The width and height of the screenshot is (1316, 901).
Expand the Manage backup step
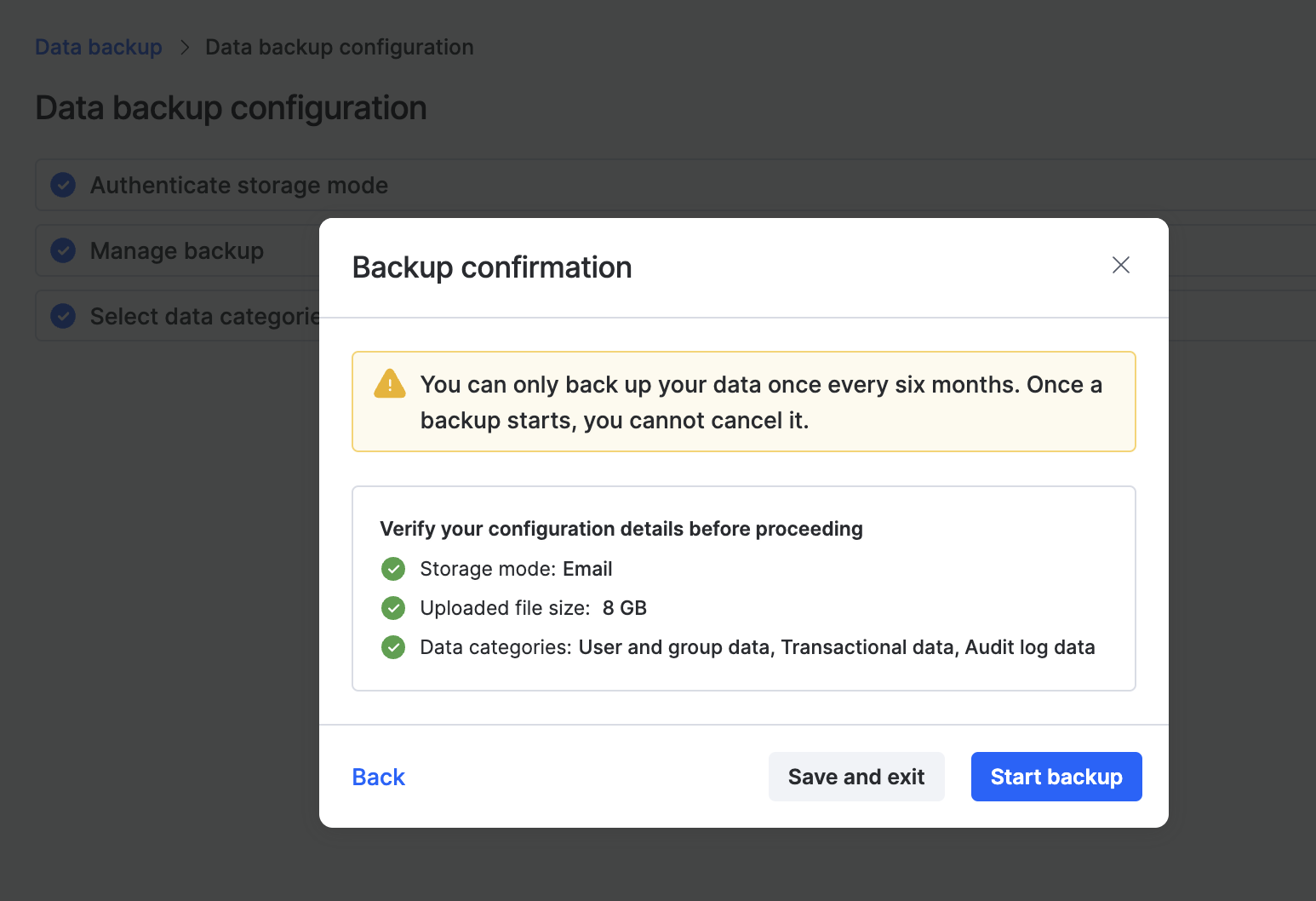coord(177,250)
